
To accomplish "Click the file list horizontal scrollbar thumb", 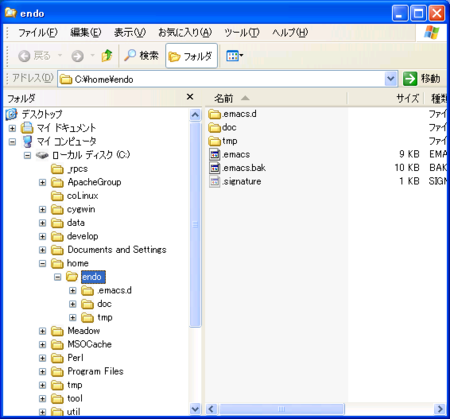I will click(x=281, y=409).
